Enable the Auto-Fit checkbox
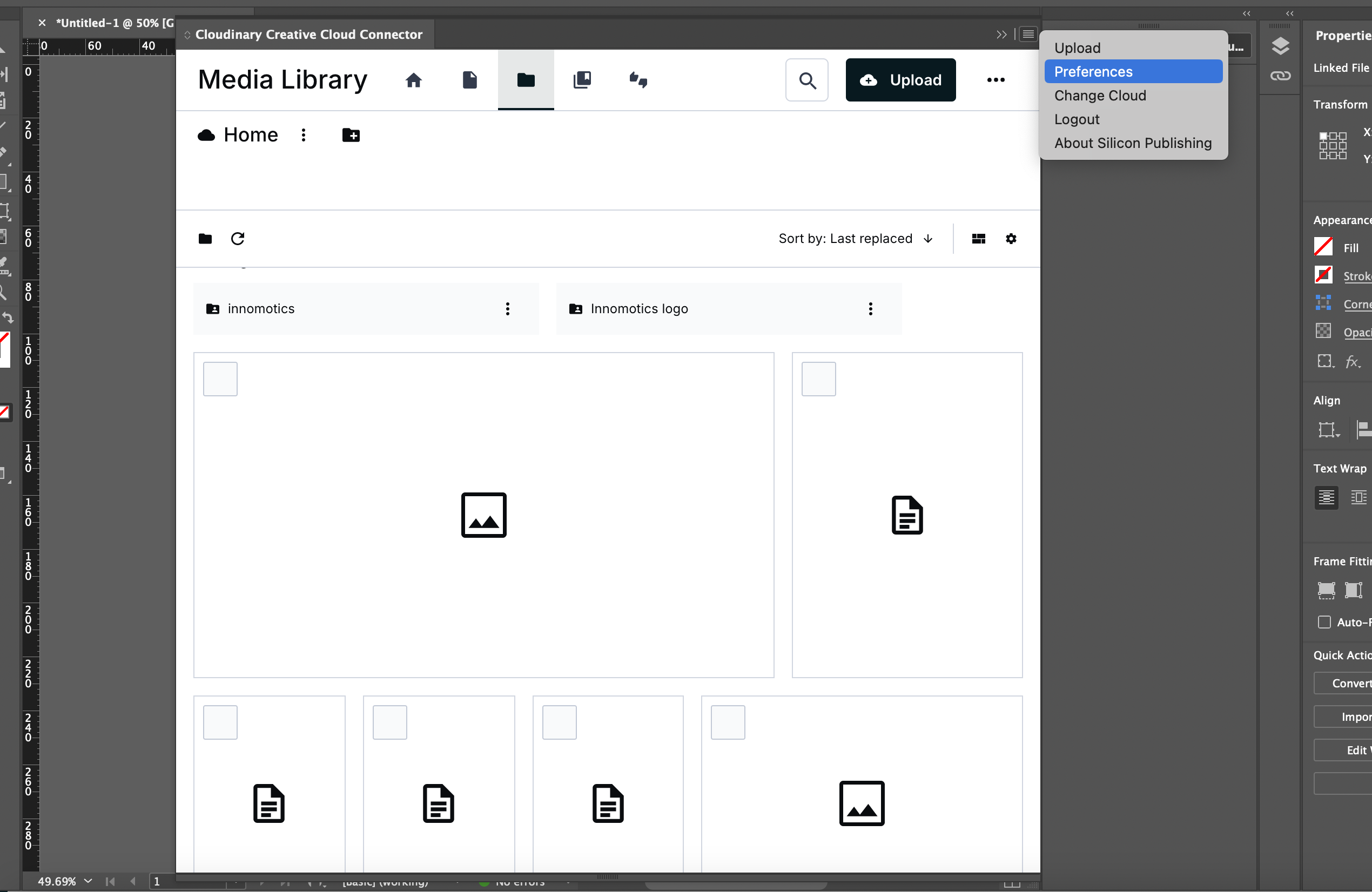Viewport: 1372px width, 892px height. point(1324,623)
